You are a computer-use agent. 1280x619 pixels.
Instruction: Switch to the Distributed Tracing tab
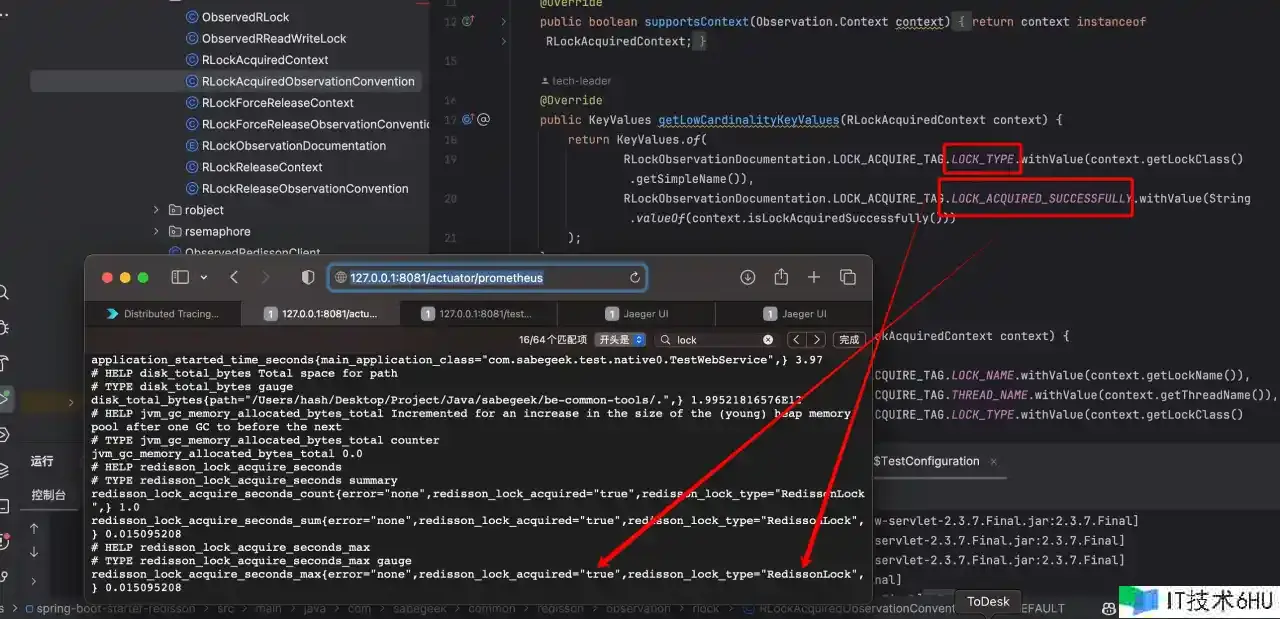[163, 314]
